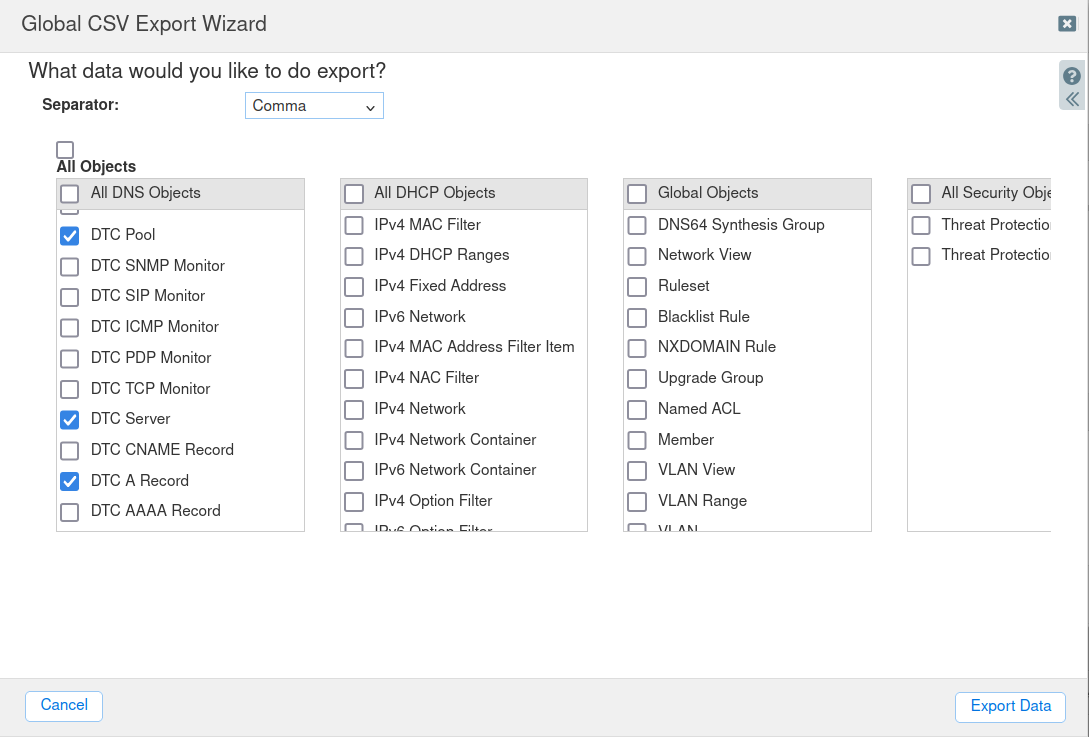This screenshot has width=1089, height=737.
Task: Click the Export Data button
Action: pyautogui.click(x=1010, y=707)
